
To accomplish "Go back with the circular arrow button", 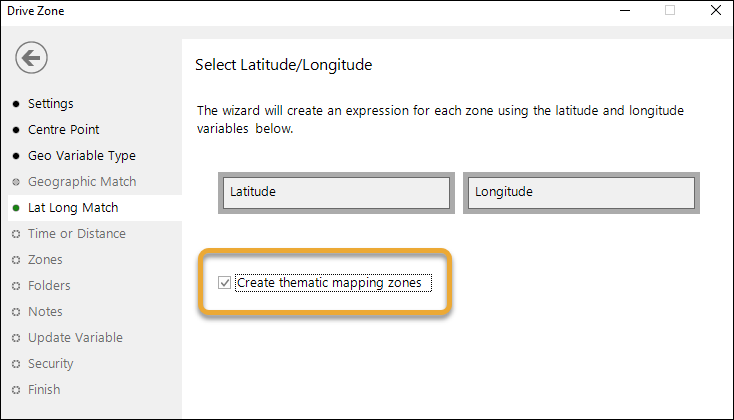I will 31,58.
